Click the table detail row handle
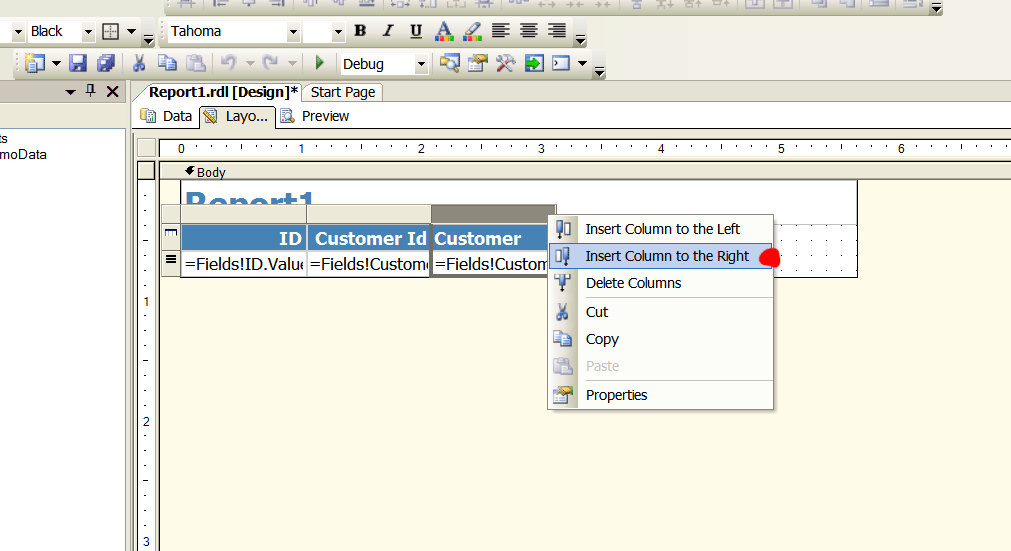 click(171, 264)
